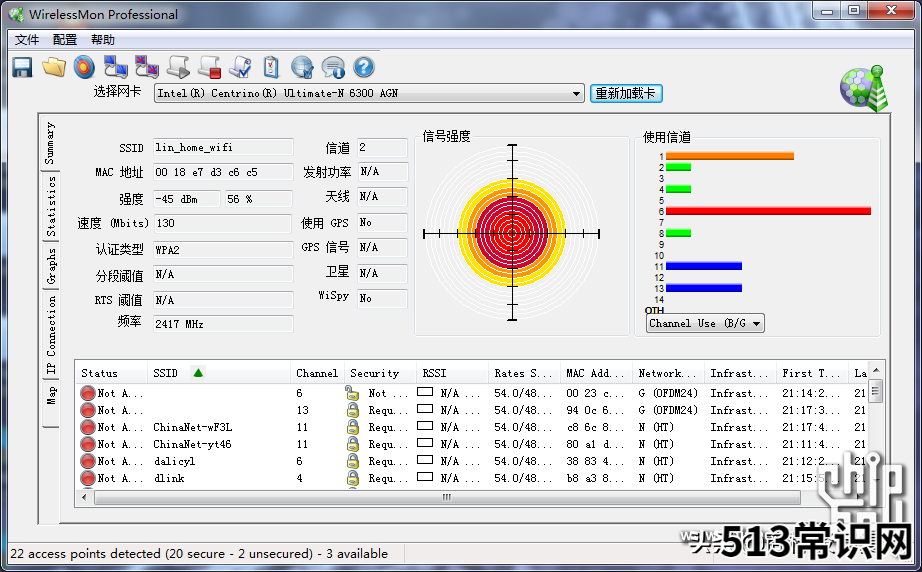Click the blue channel 13 usage bar
The width and height of the screenshot is (922, 572).
click(x=704, y=288)
